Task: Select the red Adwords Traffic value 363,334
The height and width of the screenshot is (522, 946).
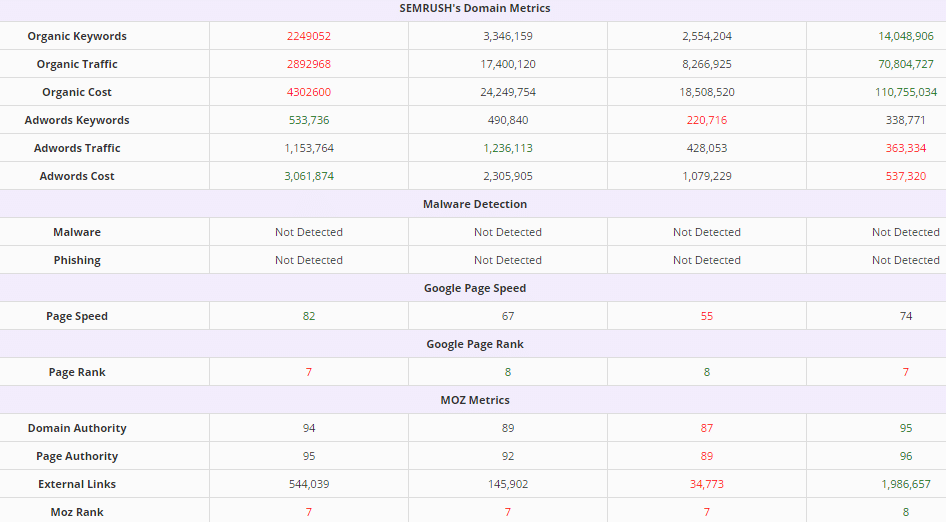Action: coord(906,148)
